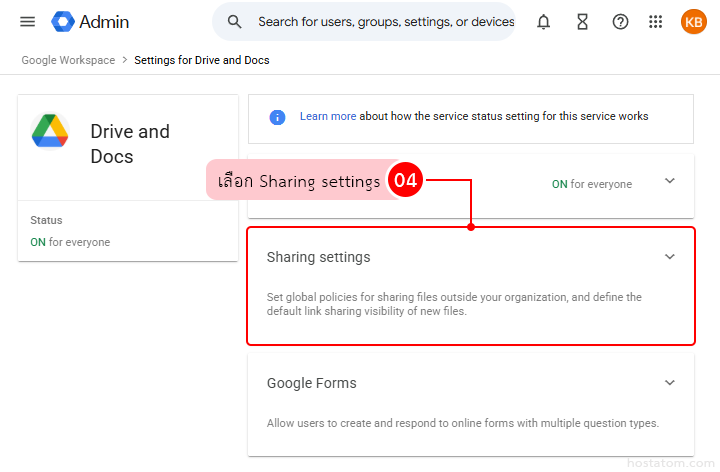The width and height of the screenshot is (720, 472).
Task: Open the main hamburger menu
Action: (x=28, y=22)
